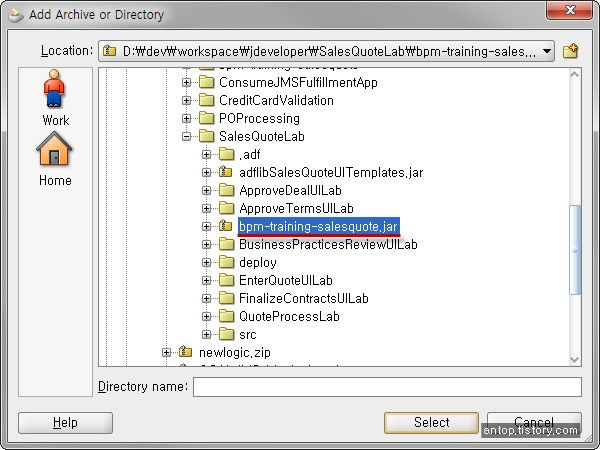Select the EnterQuoteUILab row

[286, 280]
